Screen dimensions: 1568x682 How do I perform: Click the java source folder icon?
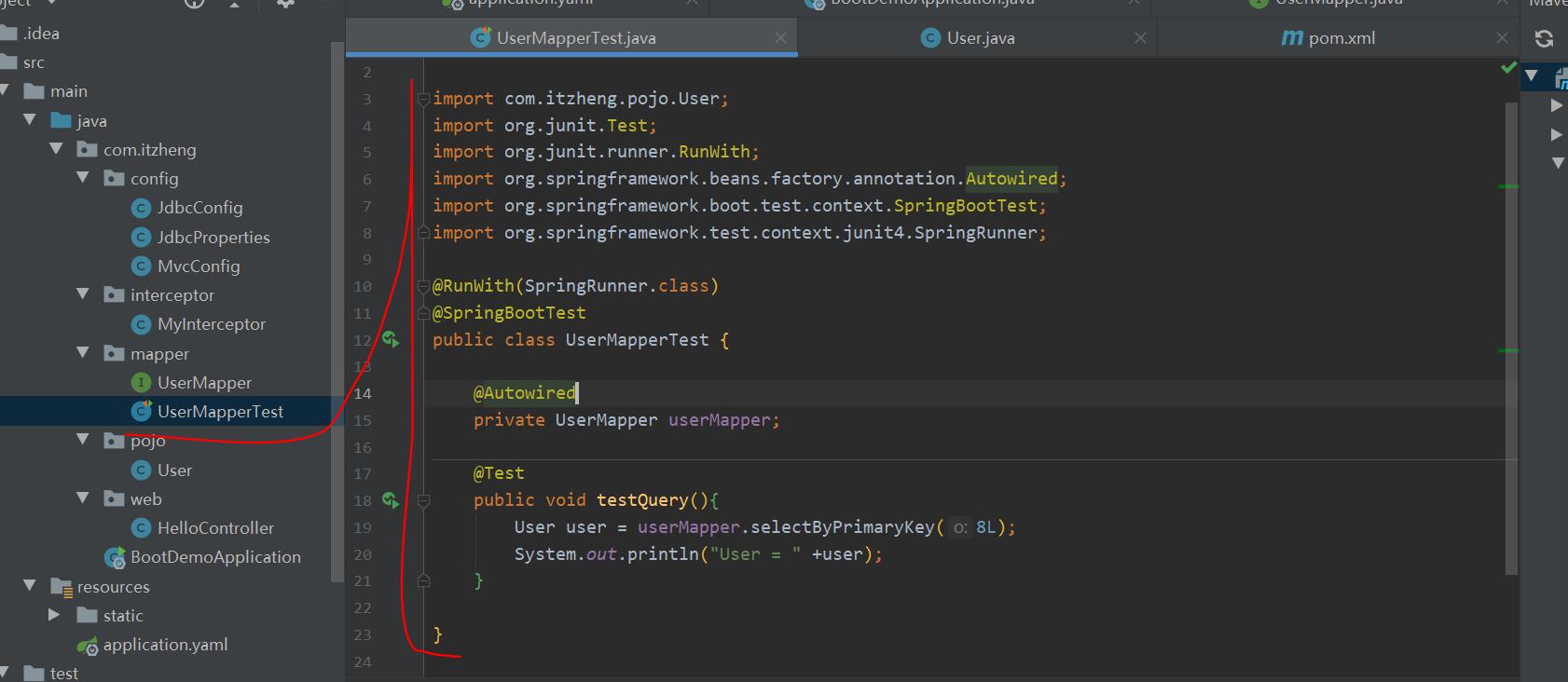tap(62, 120)
